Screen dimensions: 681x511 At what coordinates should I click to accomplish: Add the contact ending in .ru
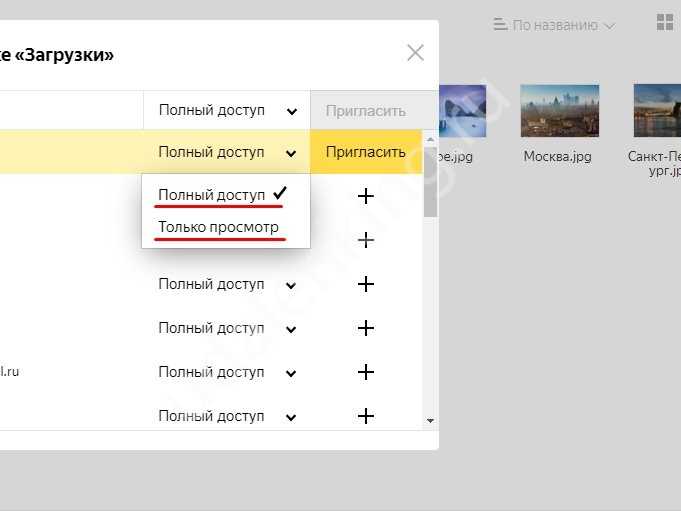point(366,372)
